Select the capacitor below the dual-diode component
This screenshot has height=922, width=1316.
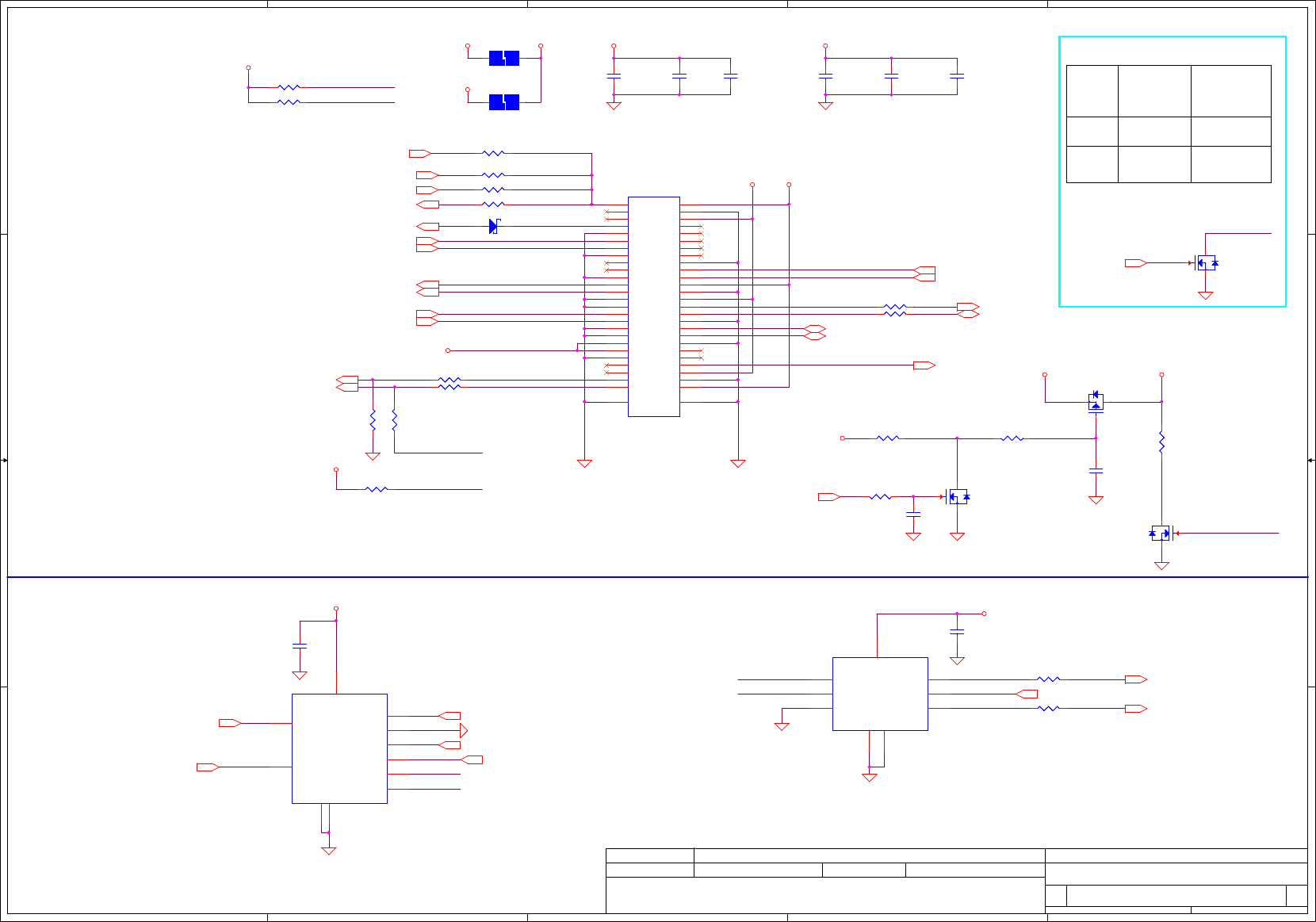(x=1096, y=471)
